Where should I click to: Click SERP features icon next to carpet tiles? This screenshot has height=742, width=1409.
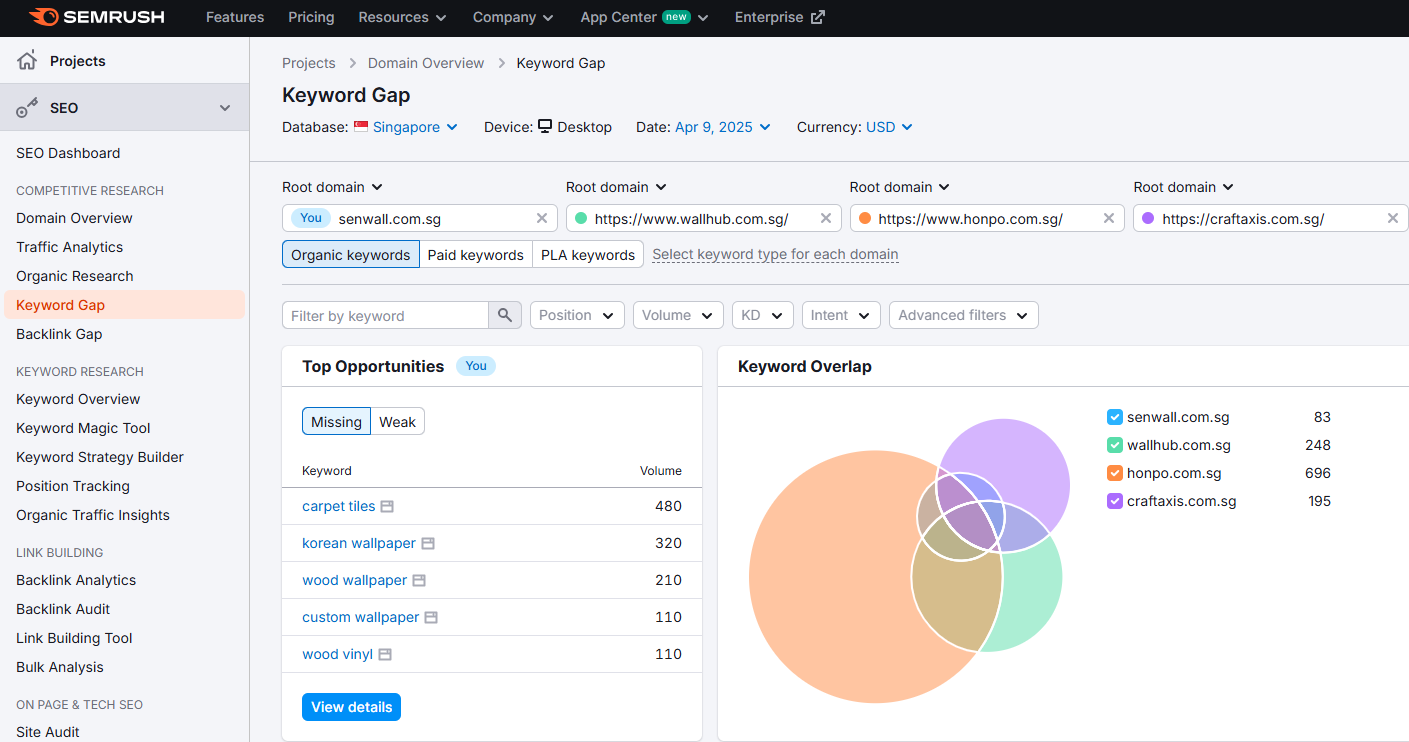click(387, 507)
